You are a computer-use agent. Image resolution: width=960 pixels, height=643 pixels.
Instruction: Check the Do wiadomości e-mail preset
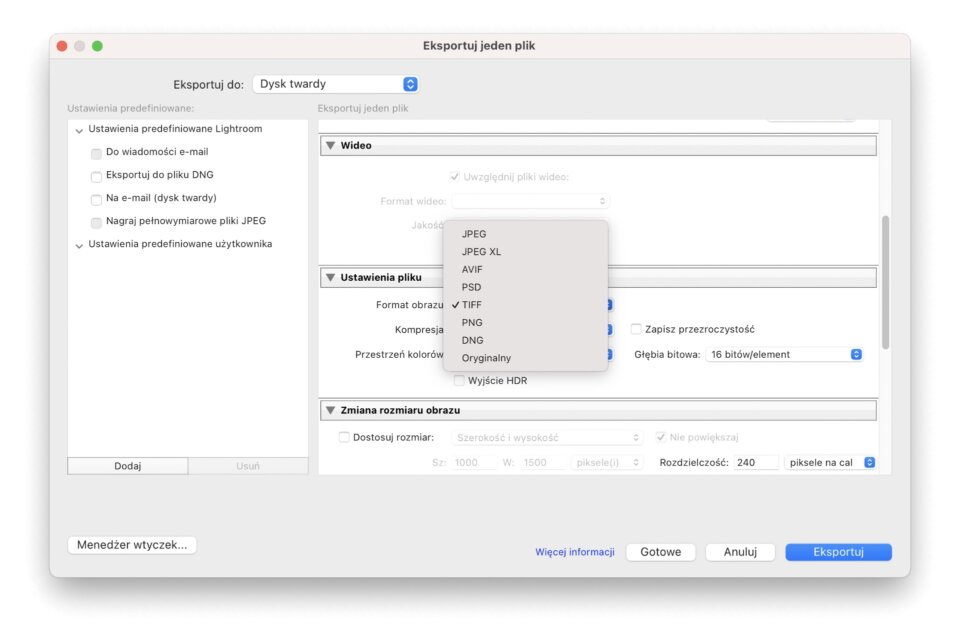click(x=96, y=153)
